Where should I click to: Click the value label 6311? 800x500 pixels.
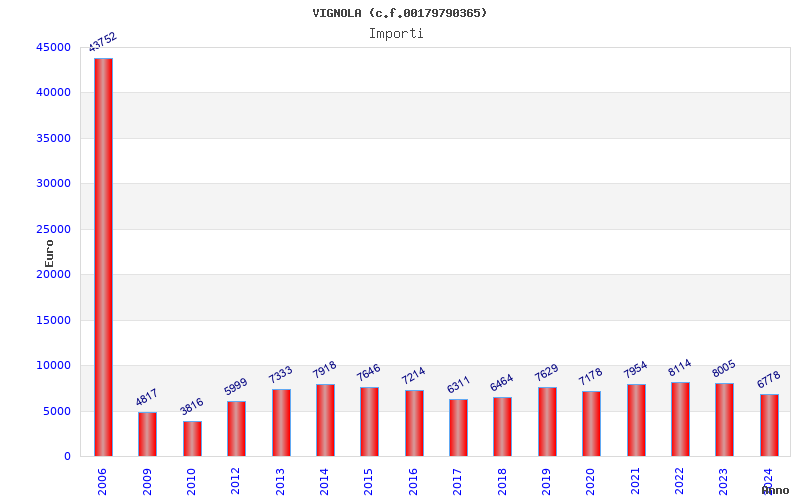[458, 385]
